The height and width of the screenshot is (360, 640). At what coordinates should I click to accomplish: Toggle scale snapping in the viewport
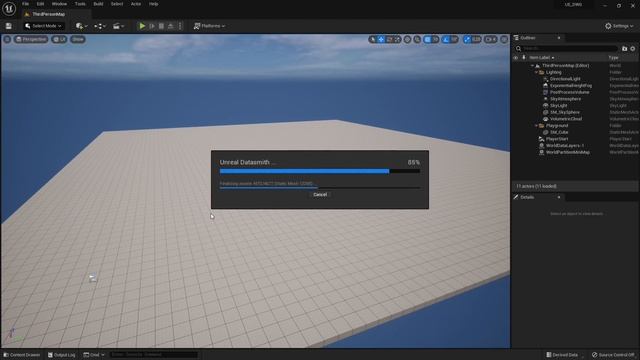[x=467, y=39]
